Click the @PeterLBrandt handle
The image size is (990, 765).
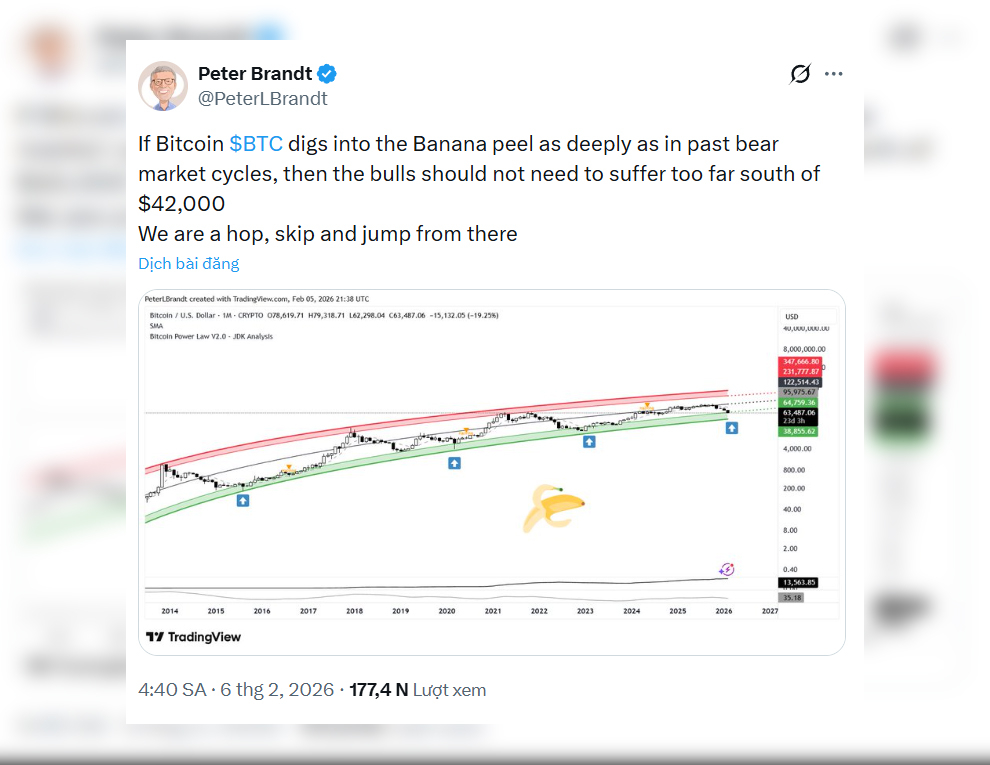[x=262, y=99]
